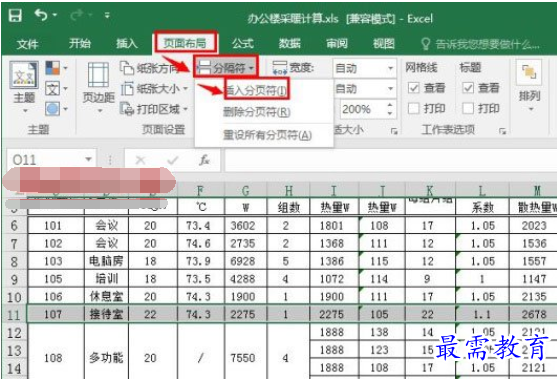
Task: Decrease scale with the down spinner
Action: pos(390,113)
